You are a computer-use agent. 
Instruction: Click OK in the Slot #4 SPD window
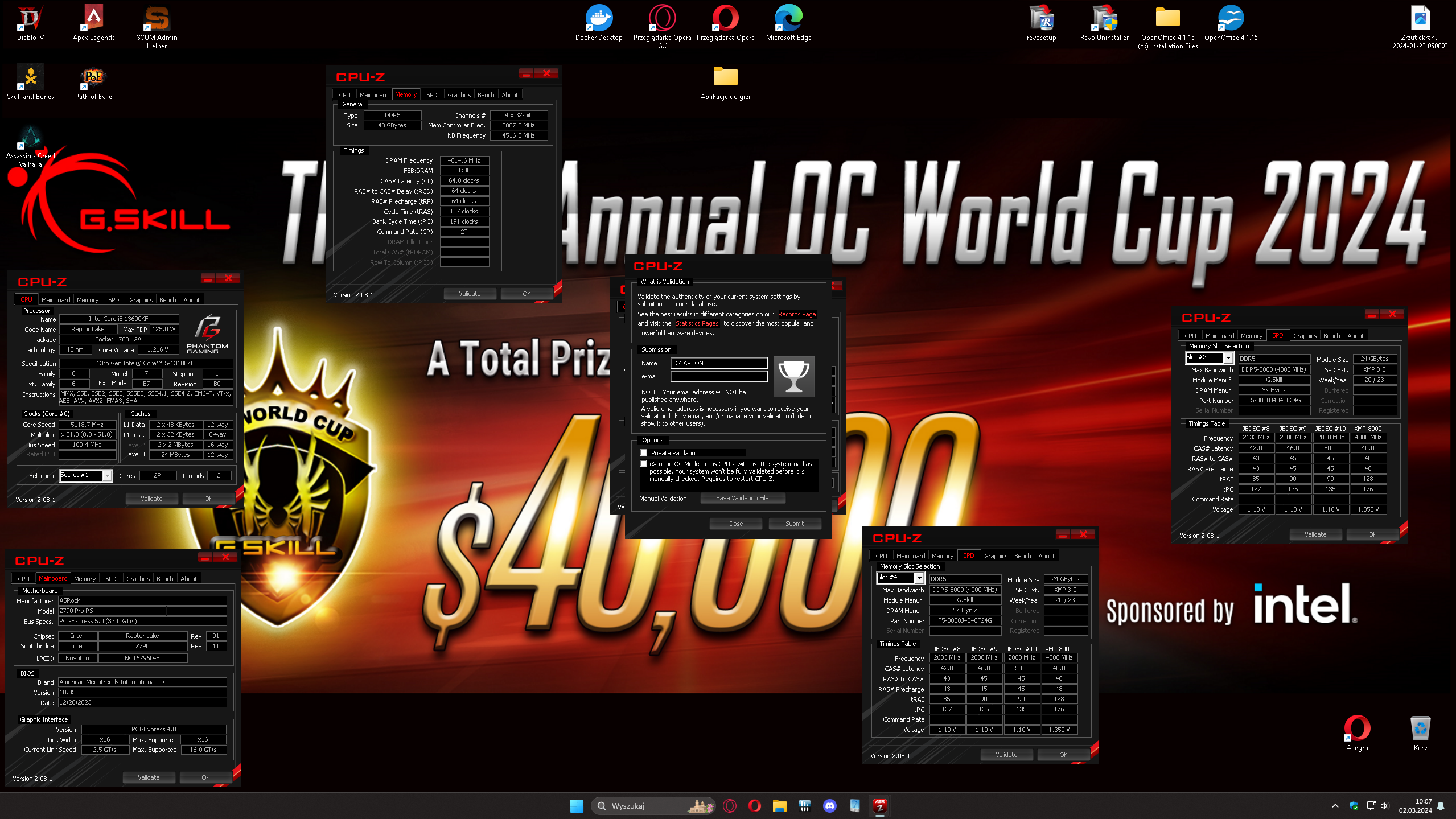coord(1063,755)
